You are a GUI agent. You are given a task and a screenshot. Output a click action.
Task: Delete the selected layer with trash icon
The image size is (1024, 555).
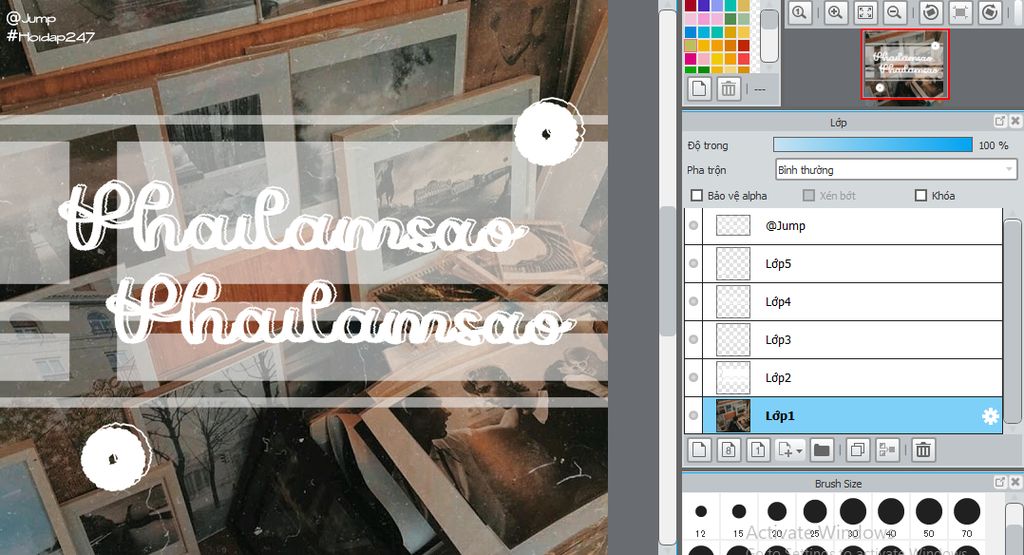(x=923, y=450)
